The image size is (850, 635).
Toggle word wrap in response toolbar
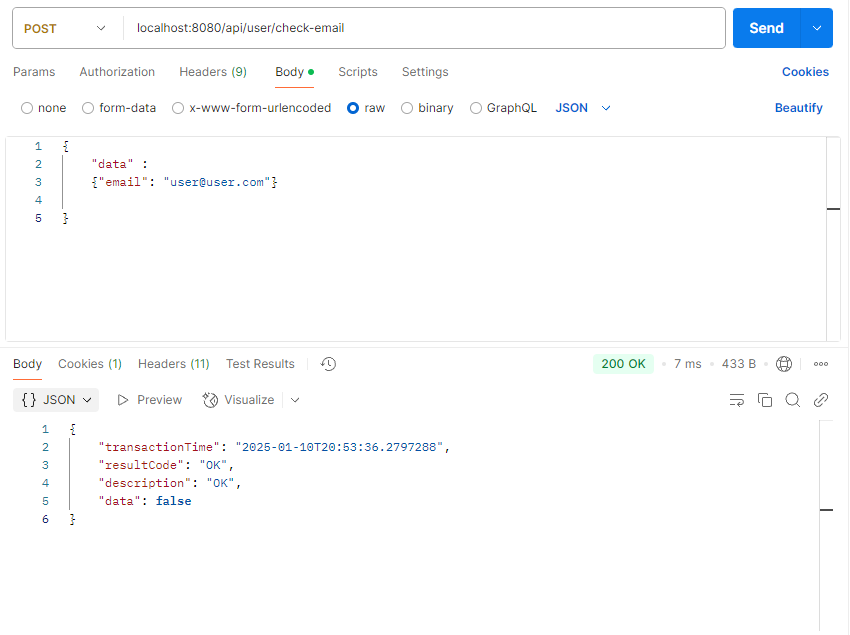(737, 400)
